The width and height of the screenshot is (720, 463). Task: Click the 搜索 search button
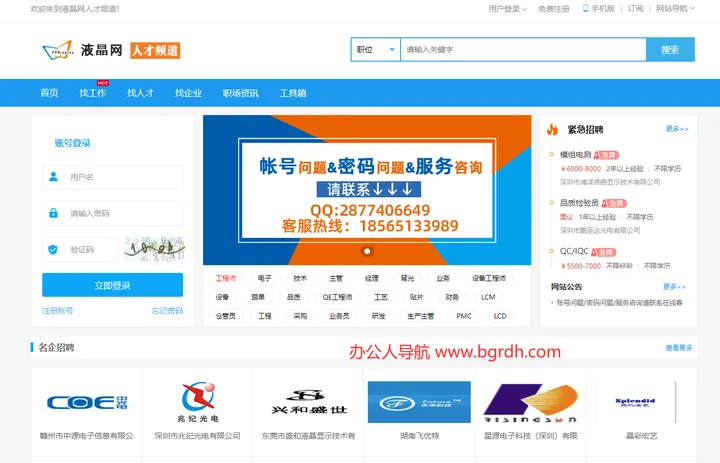[x=670, y=50]
